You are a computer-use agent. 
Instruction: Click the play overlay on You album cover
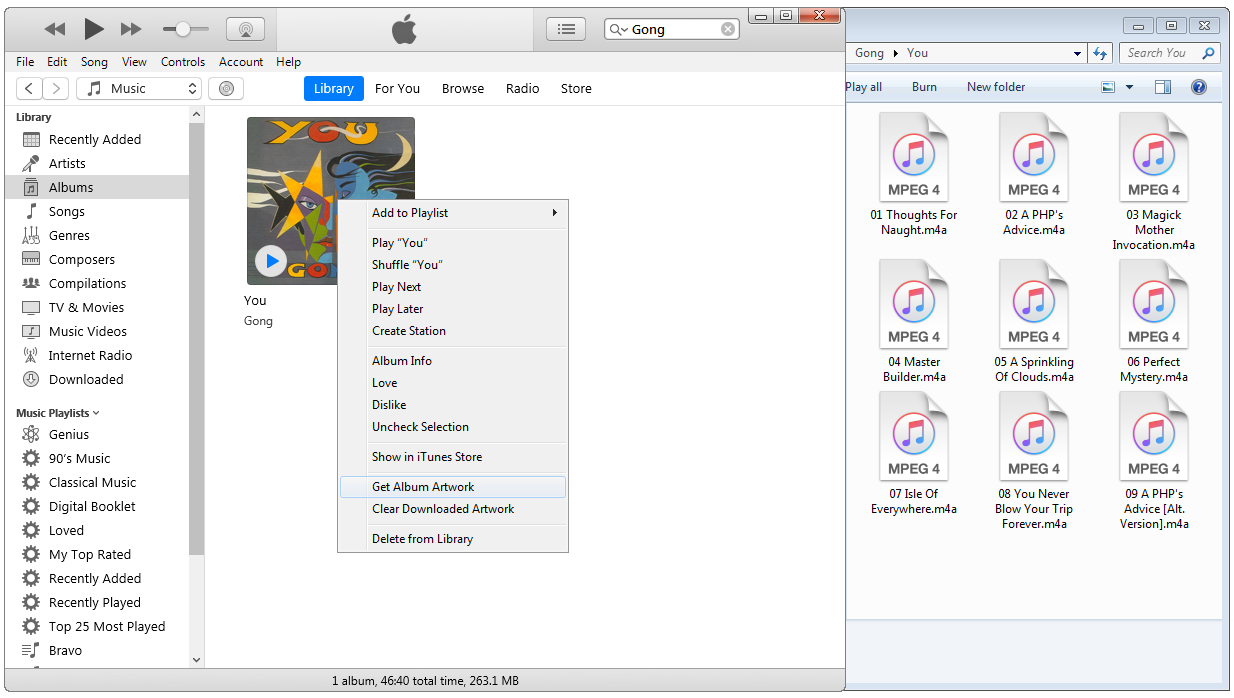(x=270, y=261)
